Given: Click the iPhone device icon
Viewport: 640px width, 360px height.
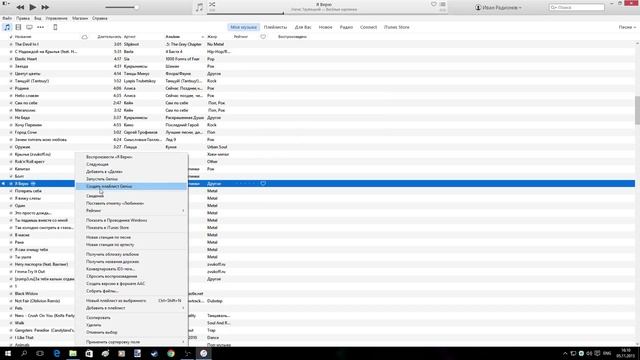Looking at the screenshot, I should coord(55,27).
